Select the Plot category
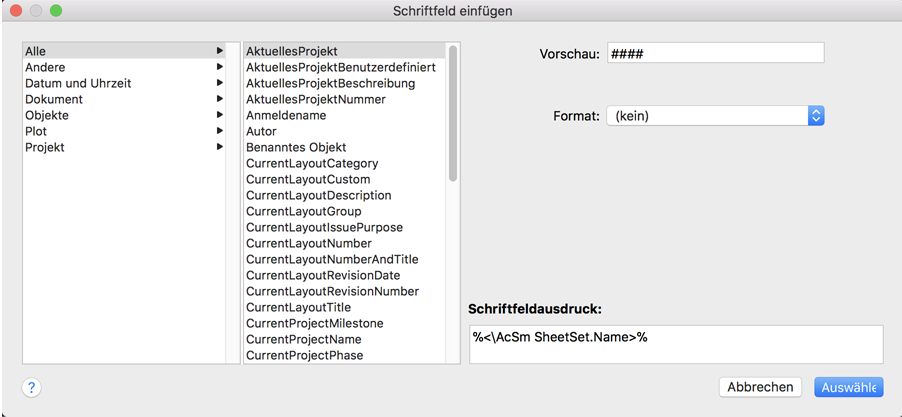The width and height of the screenshot is (902, 417). point(36,131)
